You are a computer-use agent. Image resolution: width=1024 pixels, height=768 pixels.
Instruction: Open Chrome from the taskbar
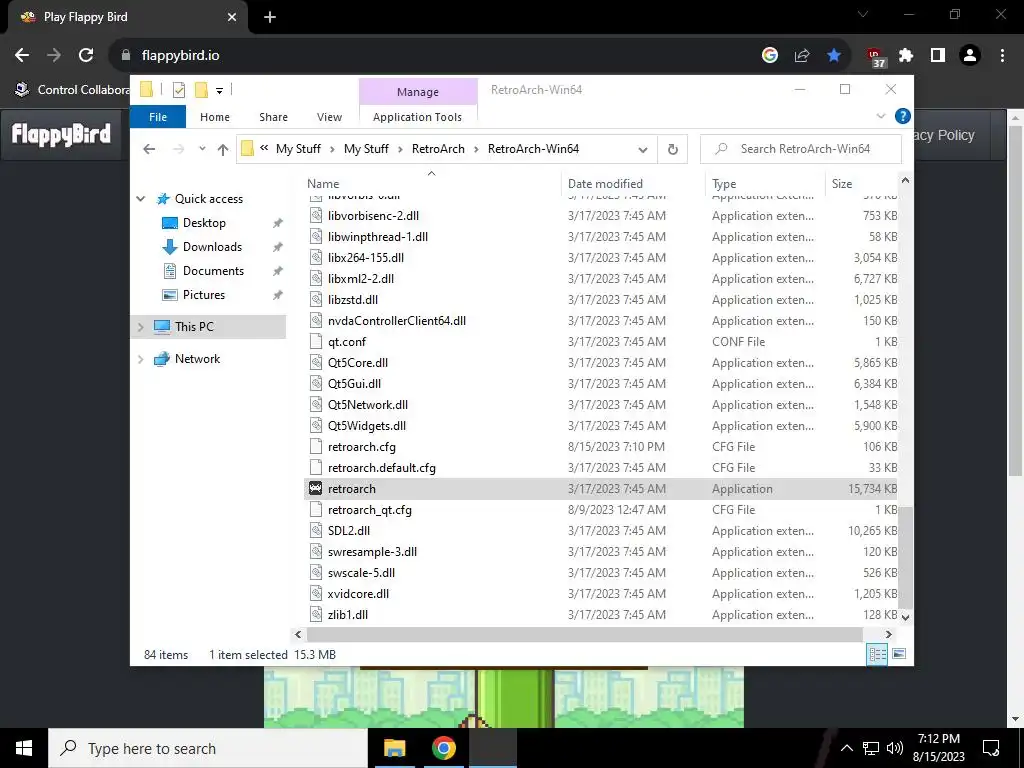point(443,748)
